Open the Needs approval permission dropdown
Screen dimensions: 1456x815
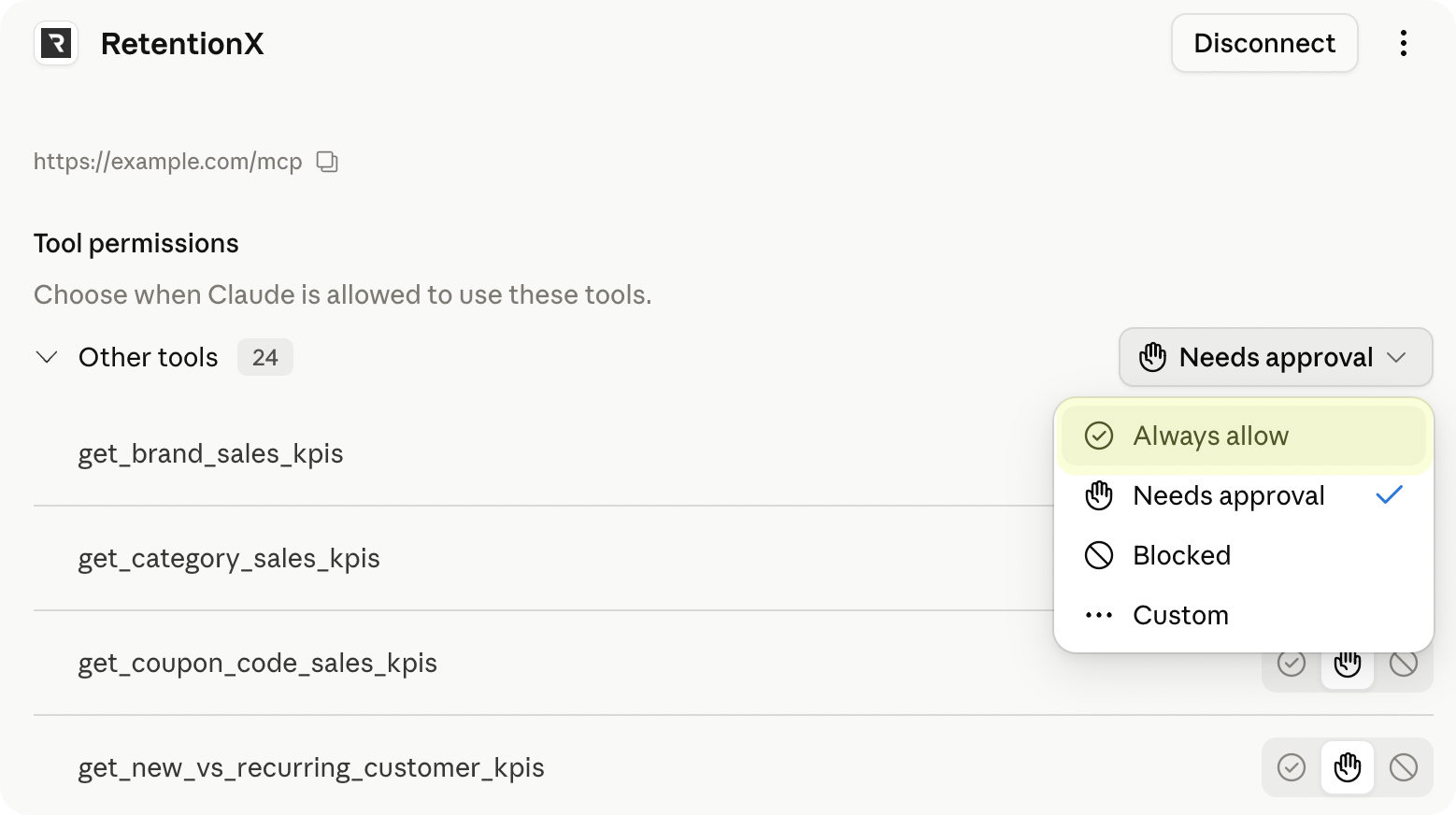pyautogui.click(x=1276, y=357)
